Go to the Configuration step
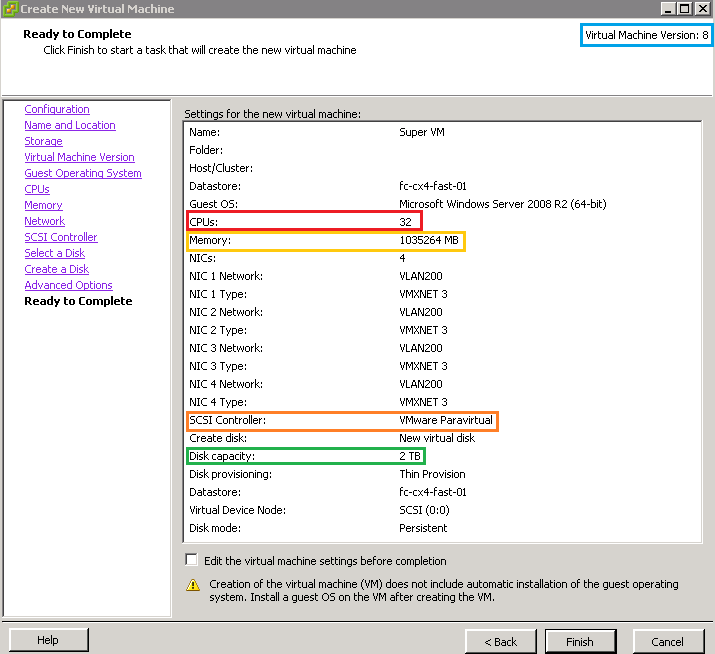The image size is (715, 654). click(57, 109)
